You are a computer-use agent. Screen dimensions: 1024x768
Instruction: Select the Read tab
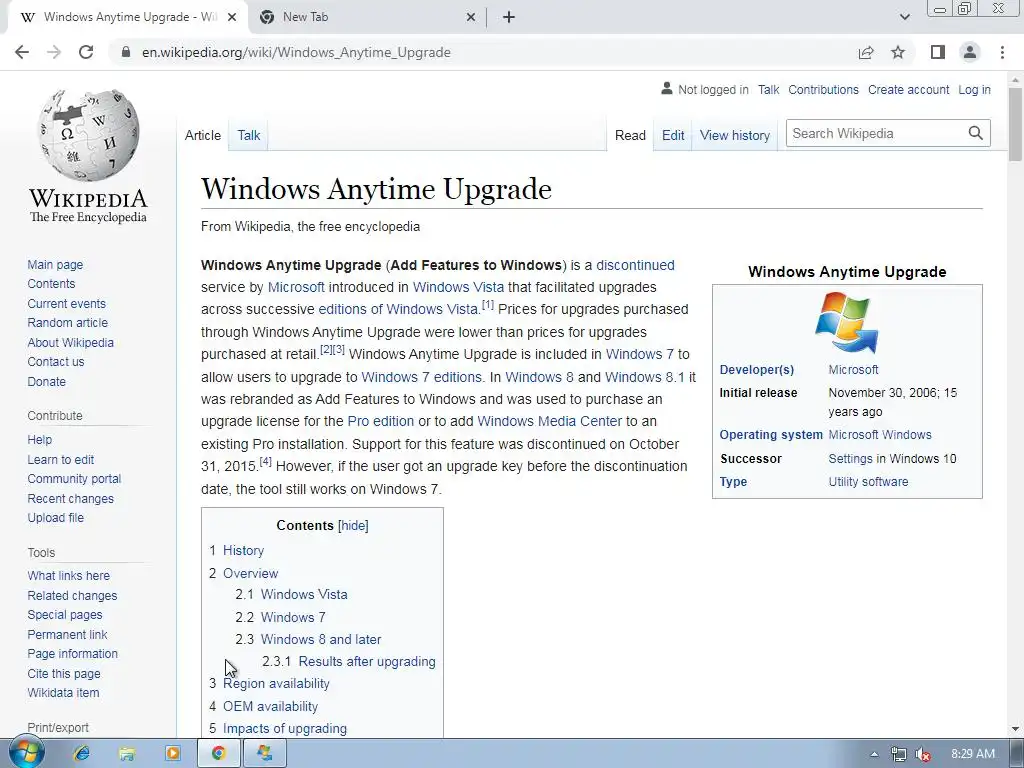630,135
